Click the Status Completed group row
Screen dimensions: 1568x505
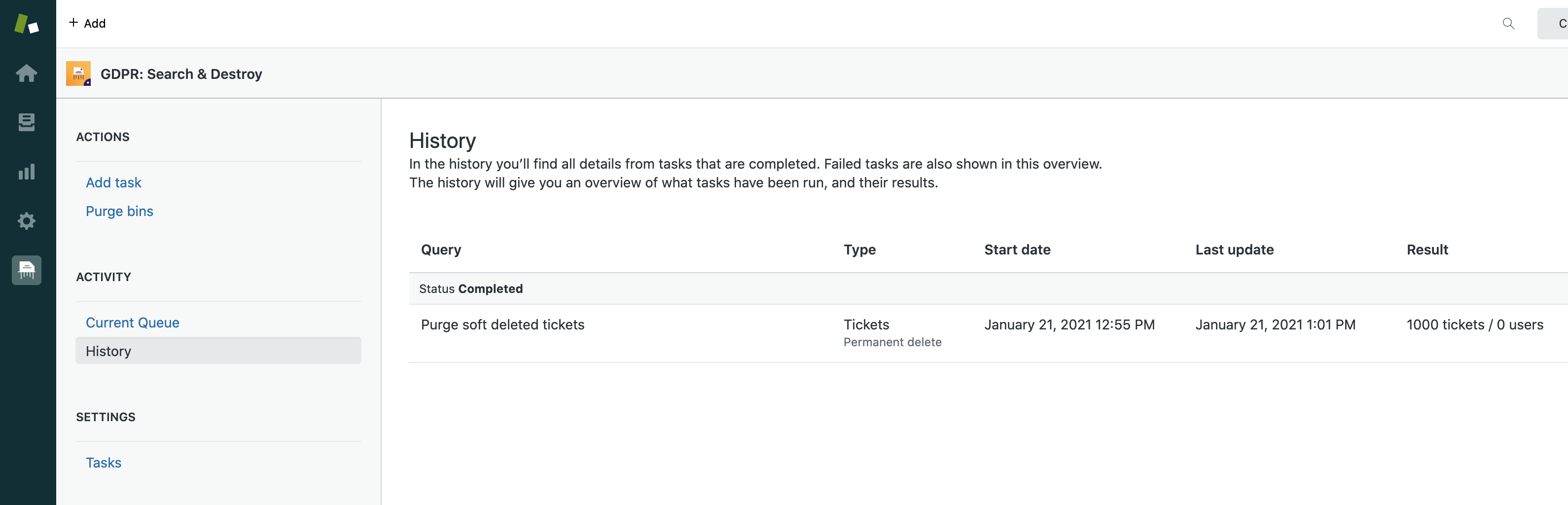(x=470, y=289)
